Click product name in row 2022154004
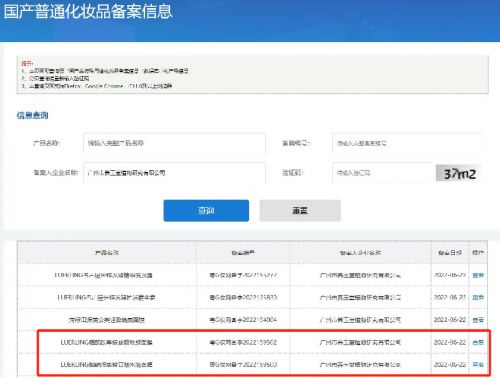This screenshot has height=378, width=500. tap(107, 320)
